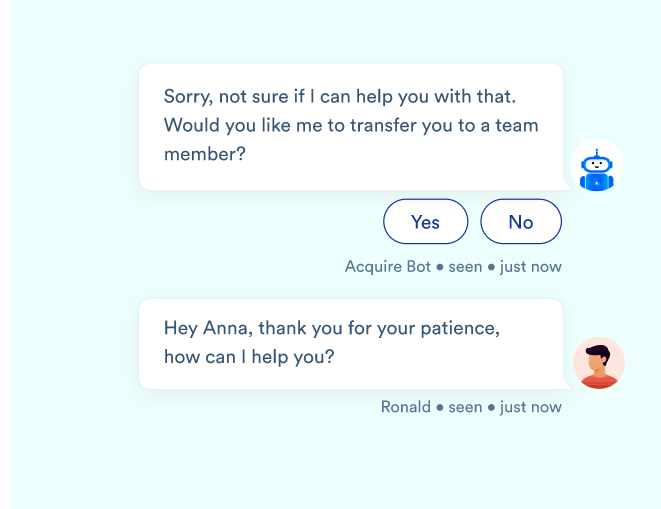Click "seen" status under the bot message
661x509 pixels.
click(x=465, y=267)
